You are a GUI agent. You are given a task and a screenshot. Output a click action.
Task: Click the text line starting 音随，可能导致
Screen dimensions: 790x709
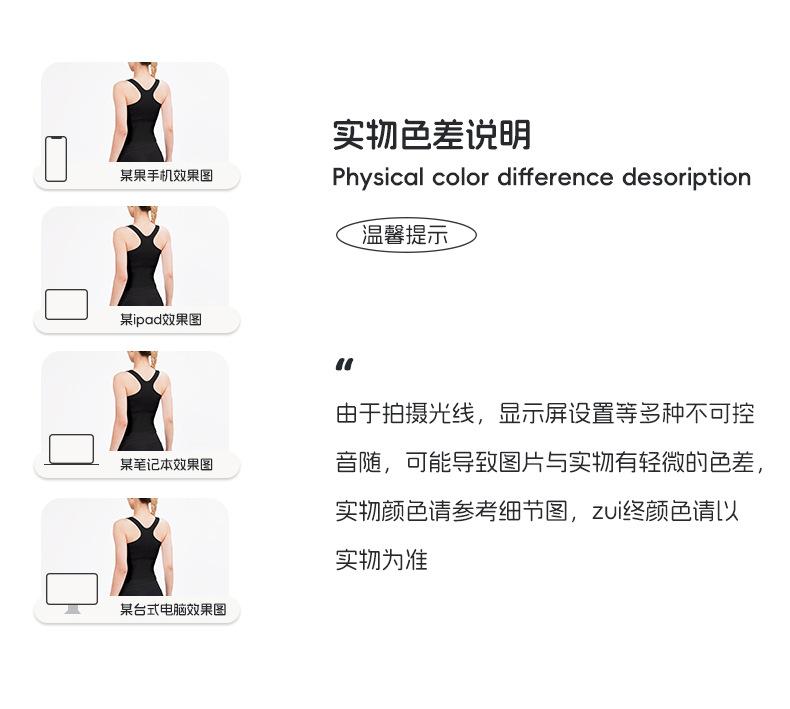(x=551, y=463)
